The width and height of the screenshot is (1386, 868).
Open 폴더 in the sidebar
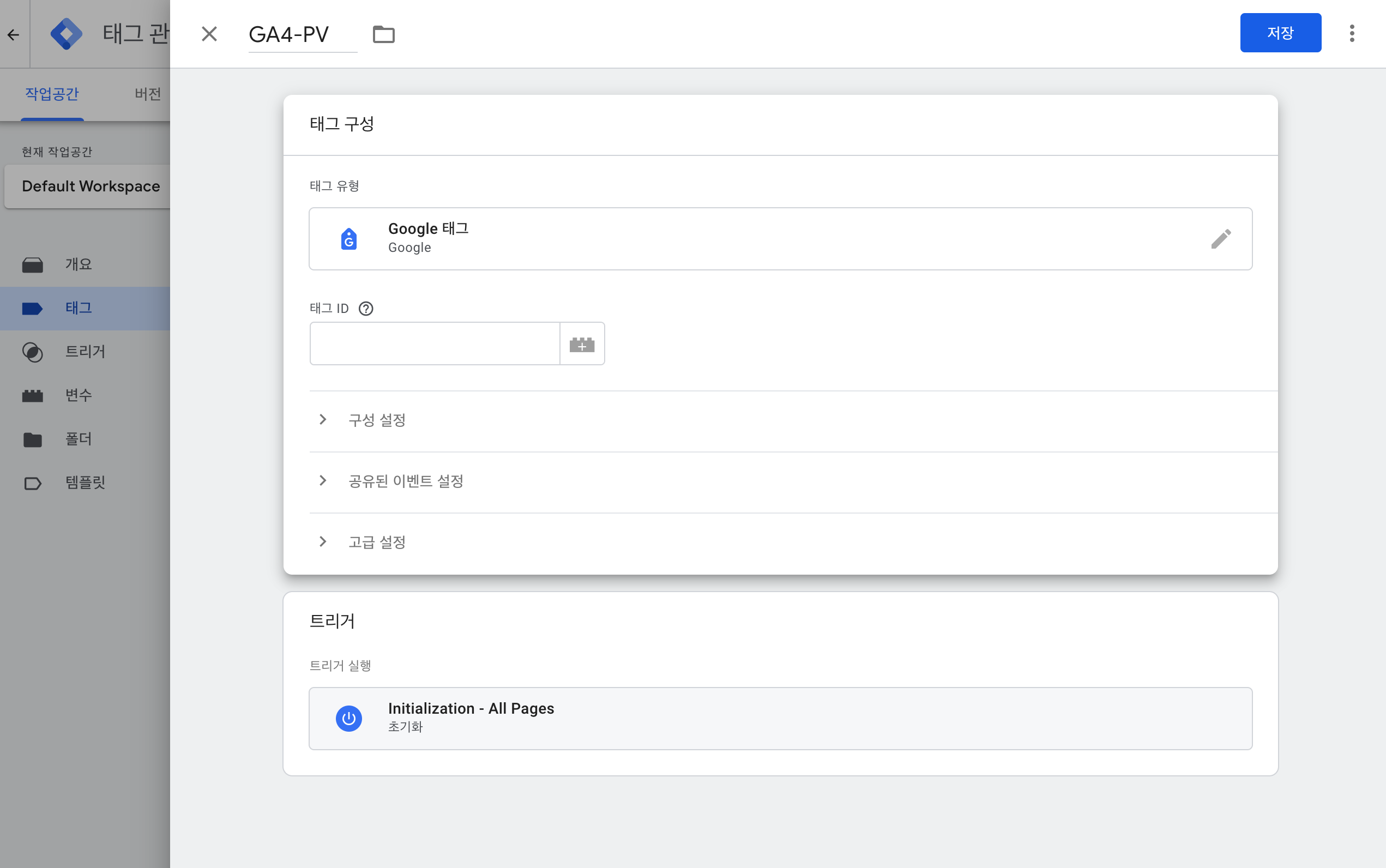pos(85,439)
